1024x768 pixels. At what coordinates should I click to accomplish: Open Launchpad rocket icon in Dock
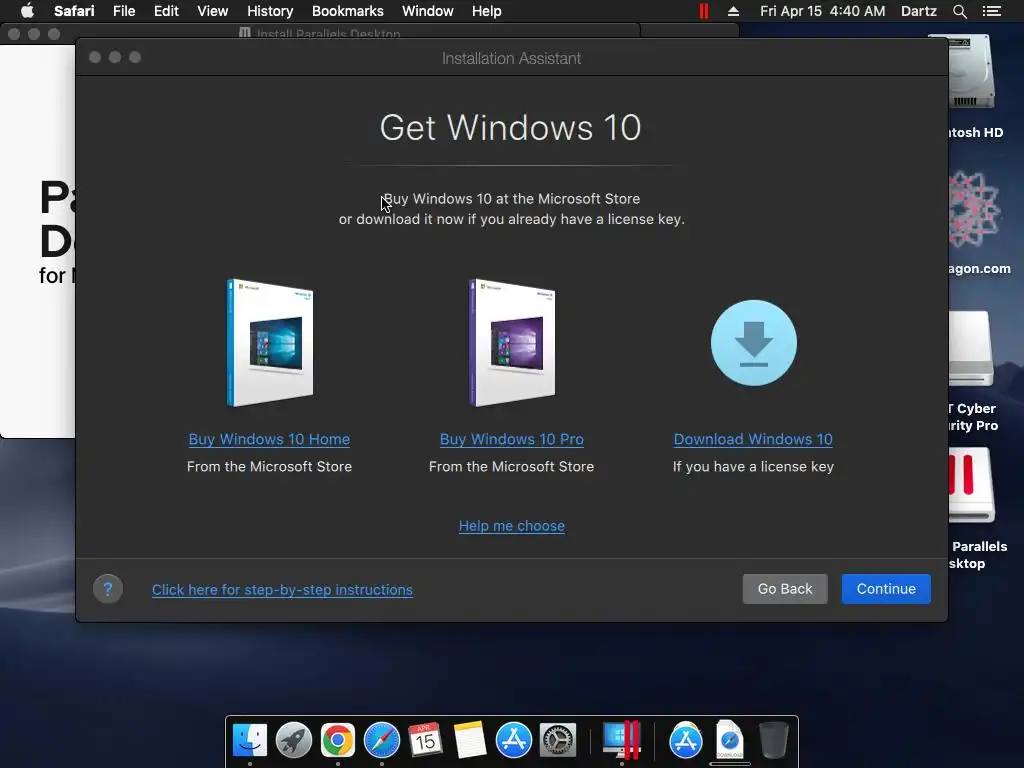point(294,740)
